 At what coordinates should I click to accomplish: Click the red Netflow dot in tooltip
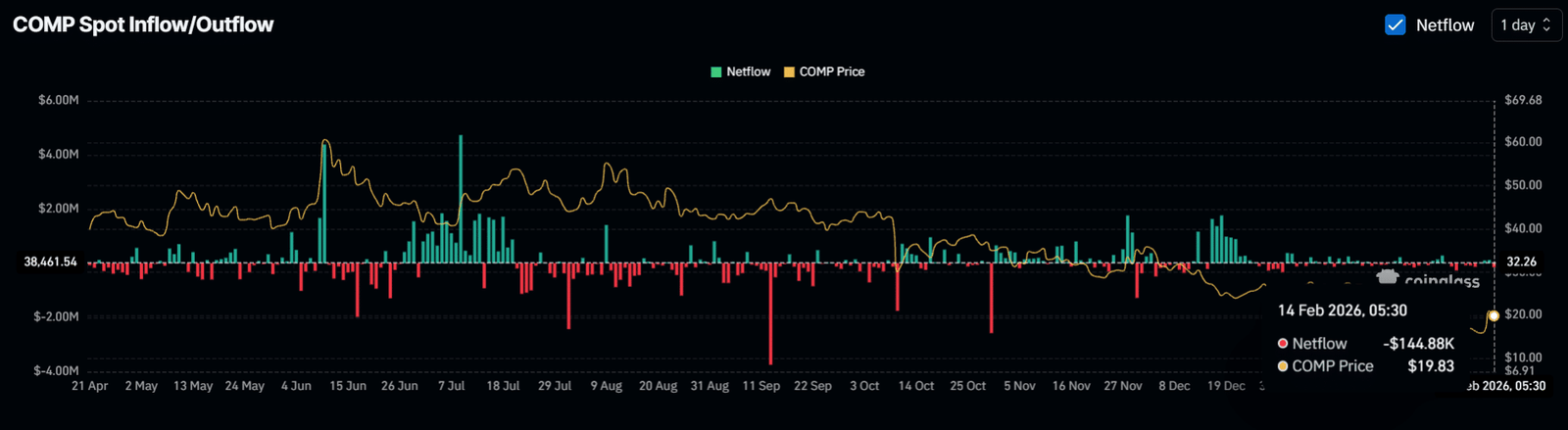tap(1283, 344)
